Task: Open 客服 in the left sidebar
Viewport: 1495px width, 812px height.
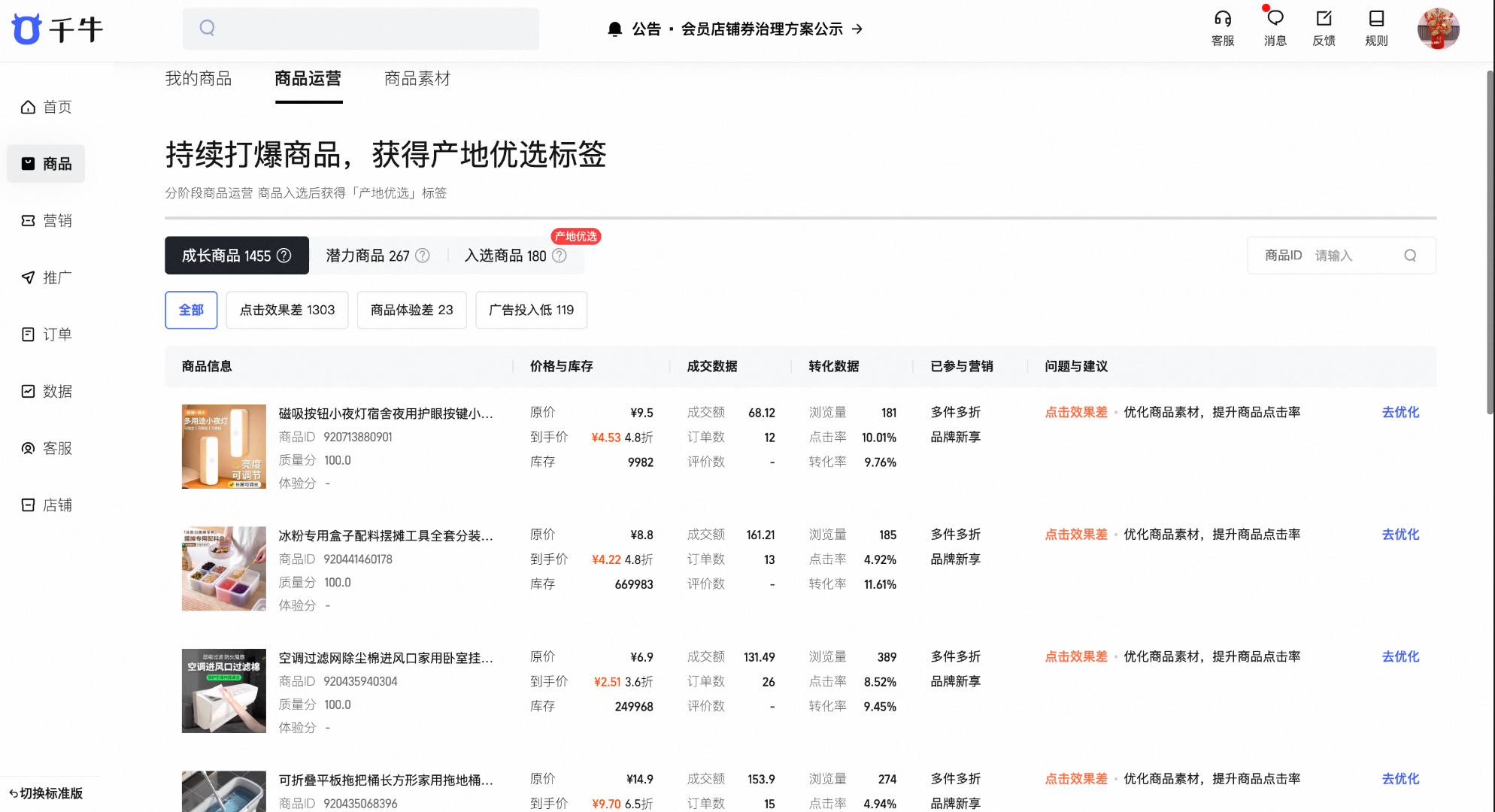Action: pos(47,448)
